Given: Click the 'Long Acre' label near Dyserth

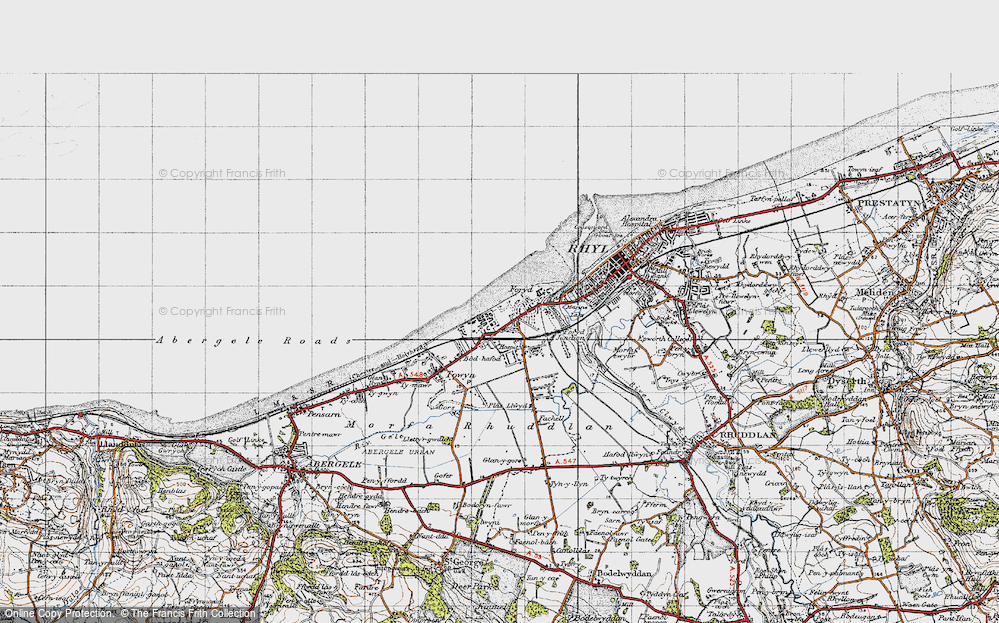Looking at the screenshot, I should click(x=812, y=370).
